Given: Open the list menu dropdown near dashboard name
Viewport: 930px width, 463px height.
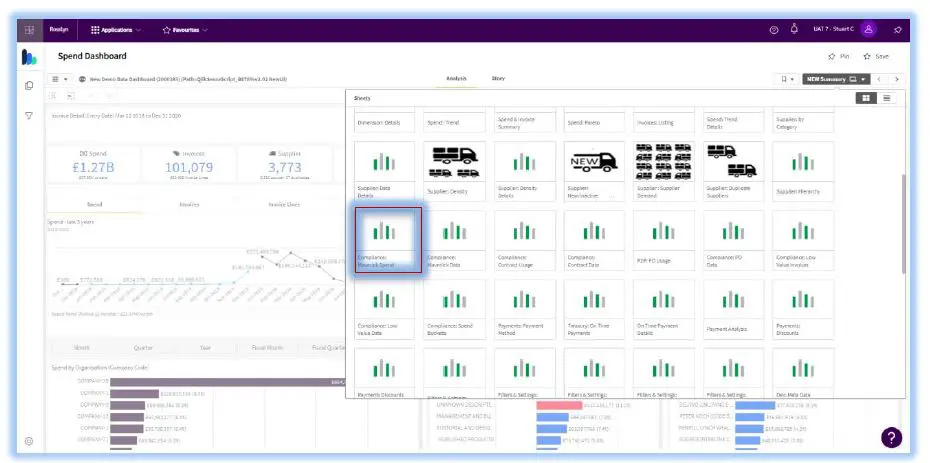Looking at the screenshot, I should (x=59, y=79).
